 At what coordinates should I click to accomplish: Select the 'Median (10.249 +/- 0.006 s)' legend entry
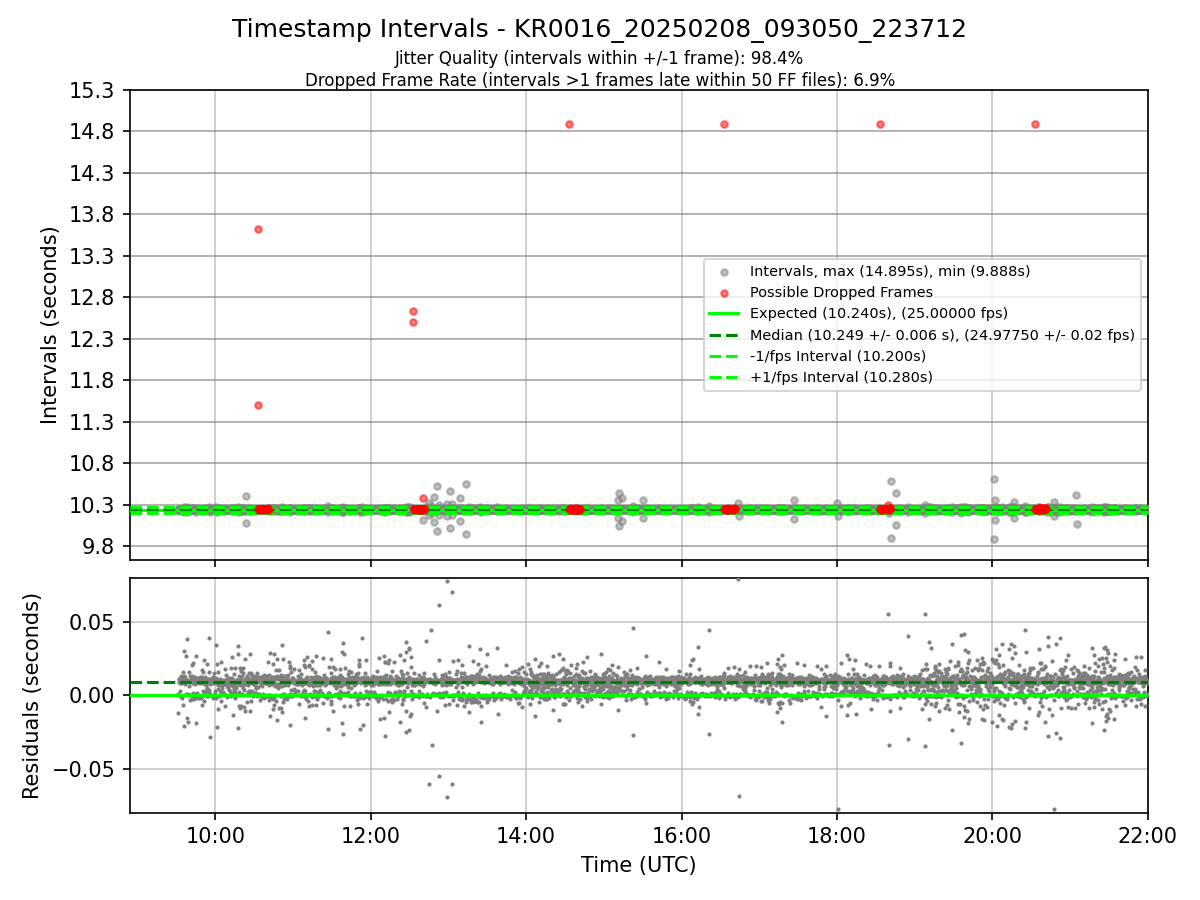tap(942, 335)
